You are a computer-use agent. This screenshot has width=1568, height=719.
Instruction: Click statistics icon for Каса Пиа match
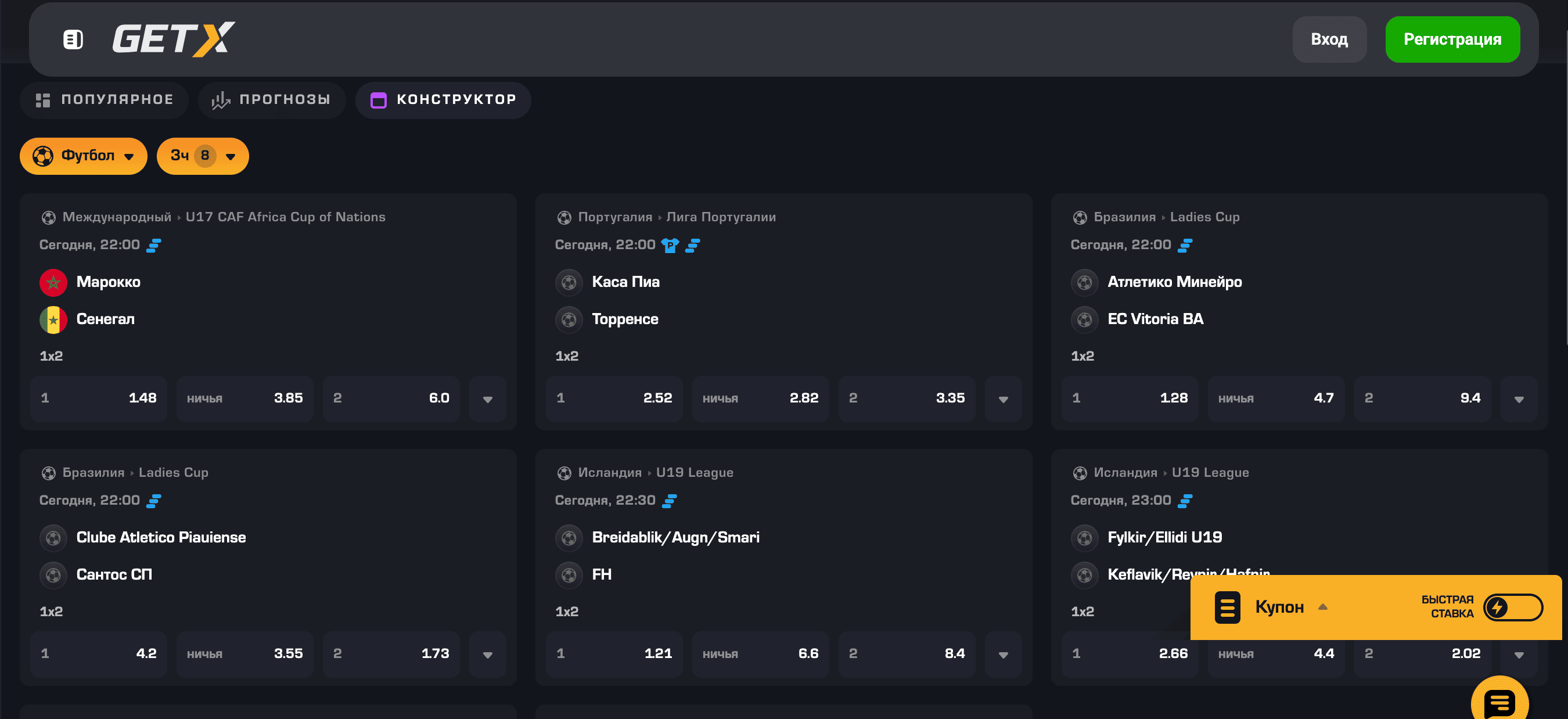[693, 245]
